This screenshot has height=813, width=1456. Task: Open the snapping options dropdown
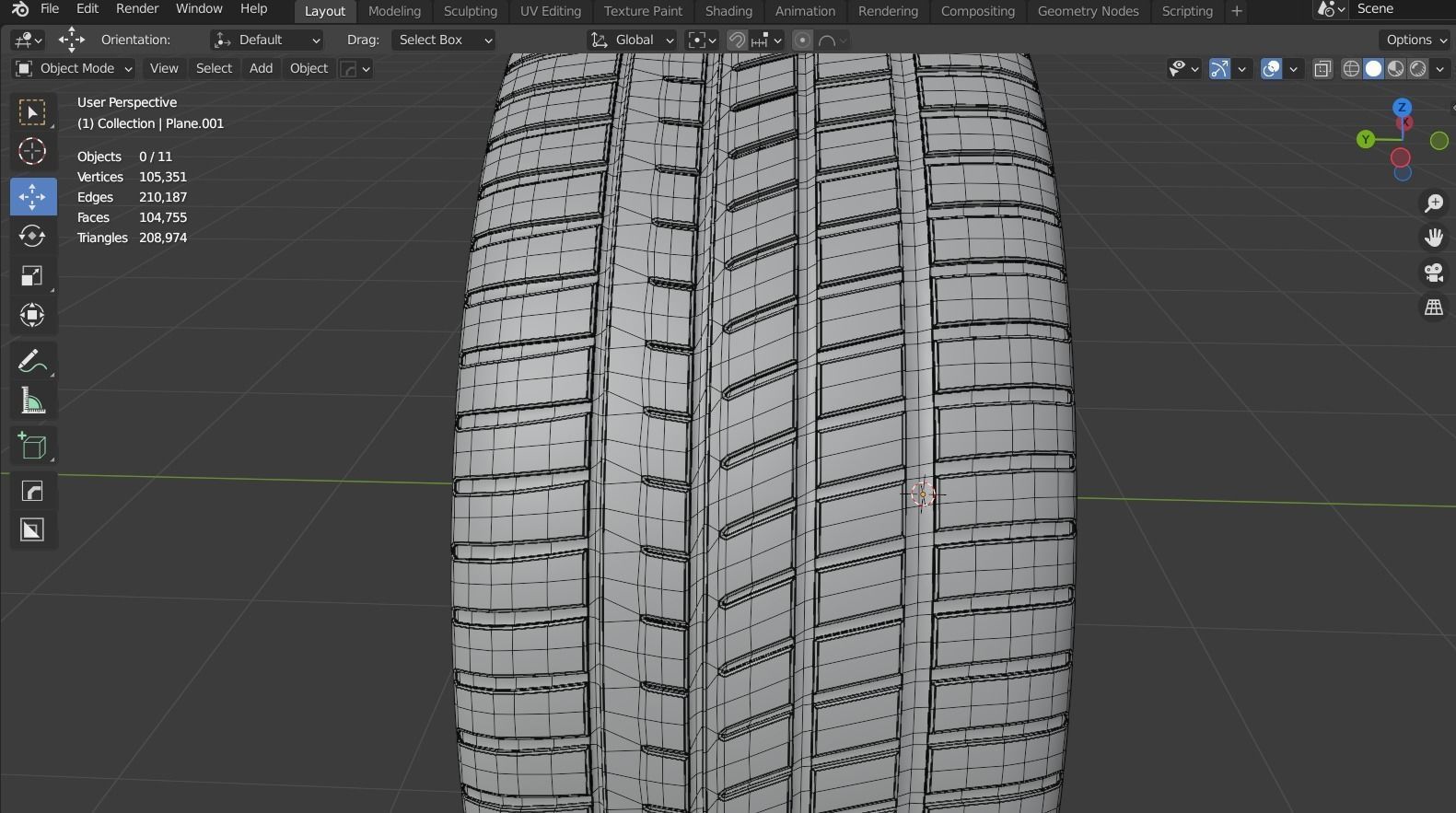pyautogui.click(x=767, y=40)
